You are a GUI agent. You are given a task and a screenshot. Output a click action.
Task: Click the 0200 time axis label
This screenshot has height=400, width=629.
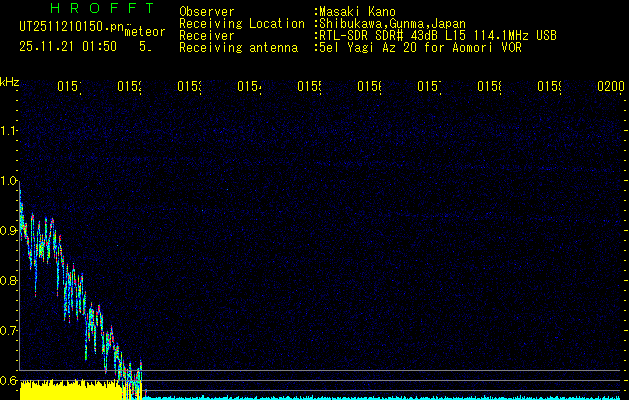click(611, 87)
